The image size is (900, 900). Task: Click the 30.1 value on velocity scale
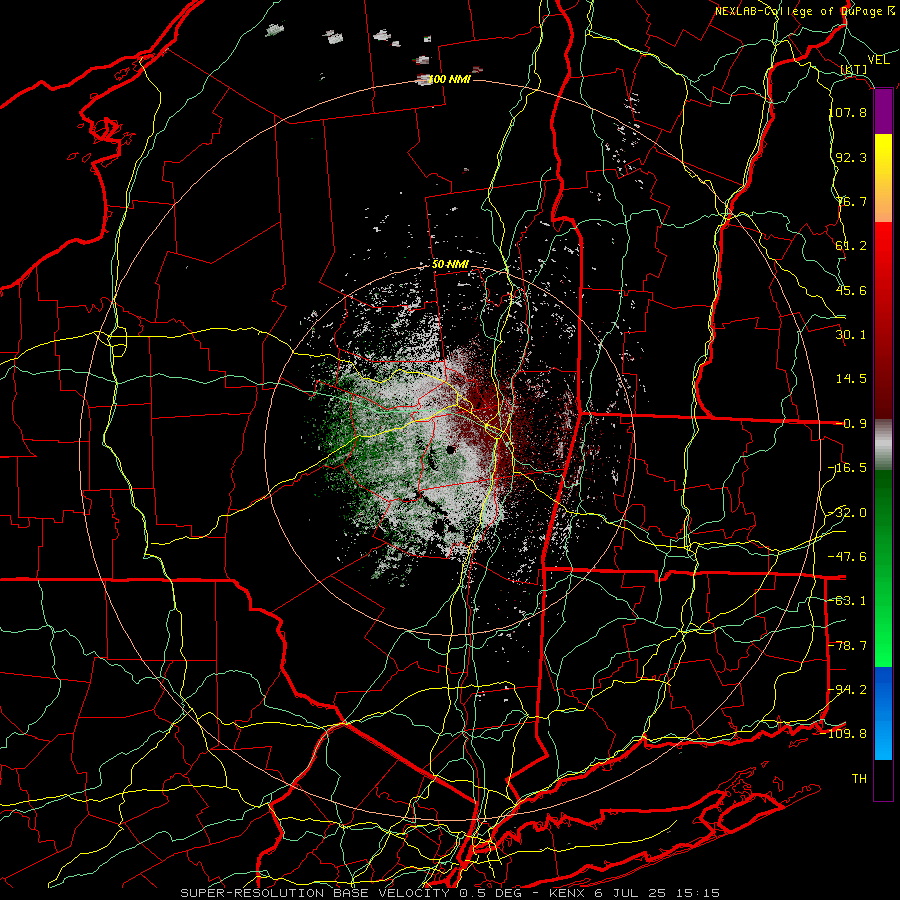[x=851, y=335]
